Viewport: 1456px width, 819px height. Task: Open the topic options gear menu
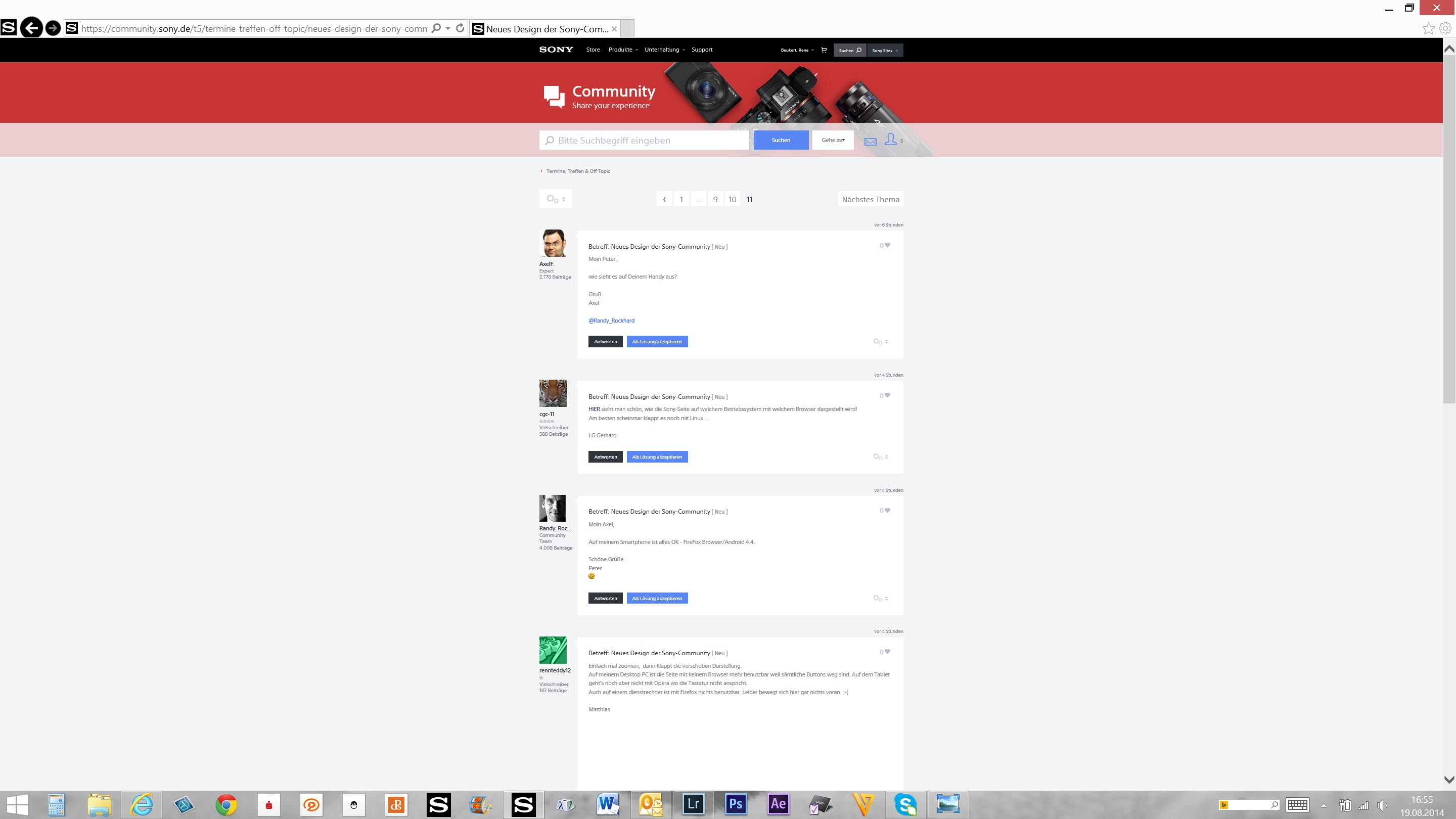click(x=555, y=199)
